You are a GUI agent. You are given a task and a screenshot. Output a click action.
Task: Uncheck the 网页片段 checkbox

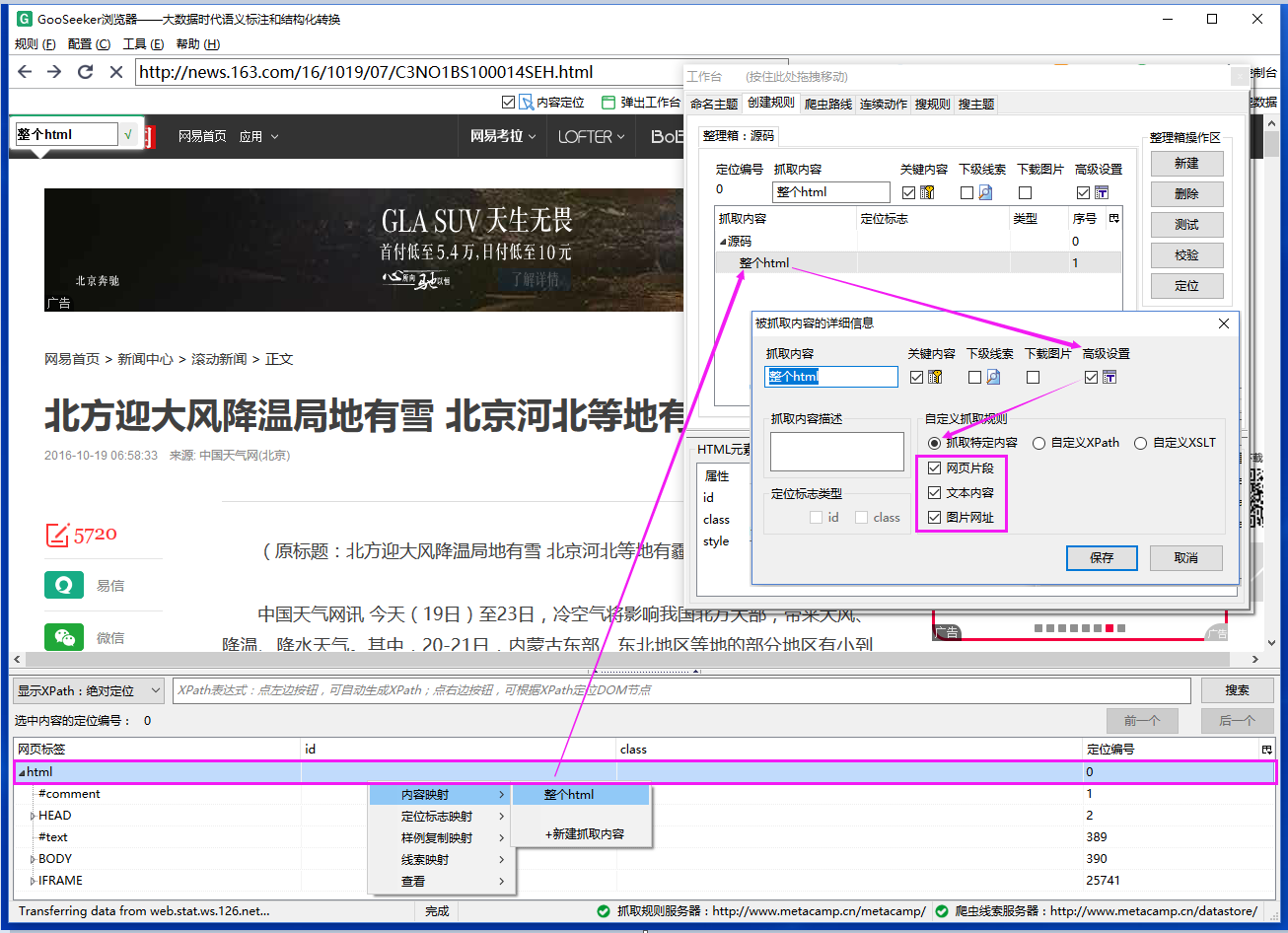click(x=935, y=468)
